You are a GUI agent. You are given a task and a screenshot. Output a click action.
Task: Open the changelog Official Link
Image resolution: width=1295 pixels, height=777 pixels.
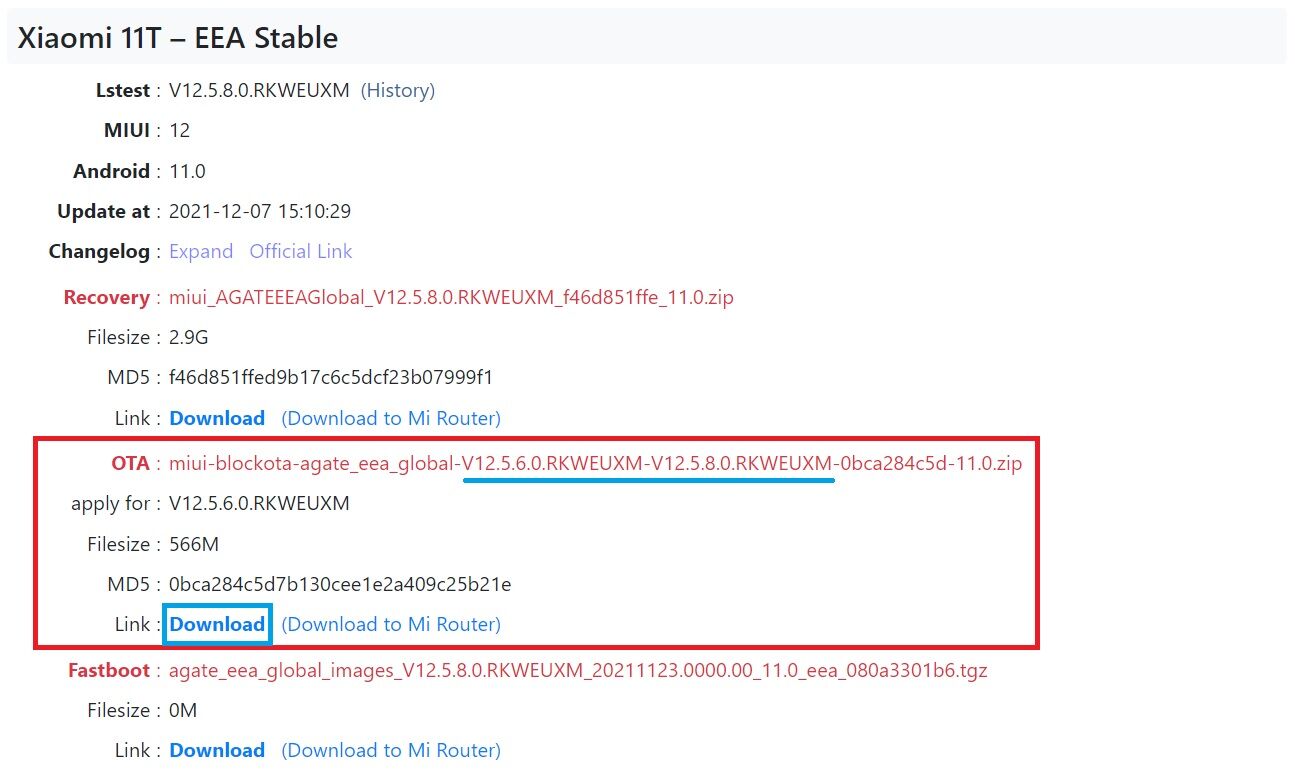click(301, 251)
